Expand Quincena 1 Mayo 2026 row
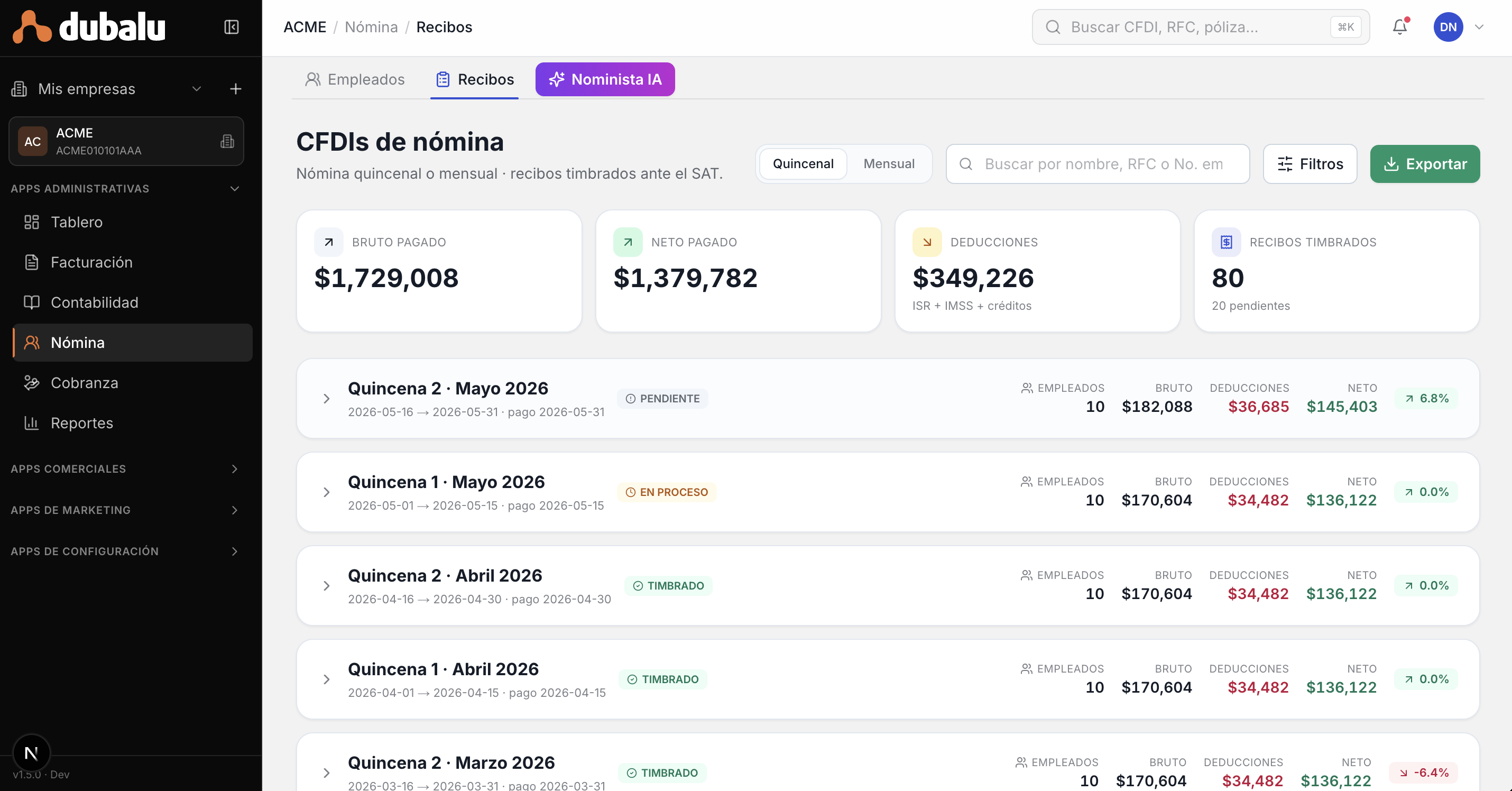The height and width of the screenshot is (791, 1512). click(x=326, y=492)
